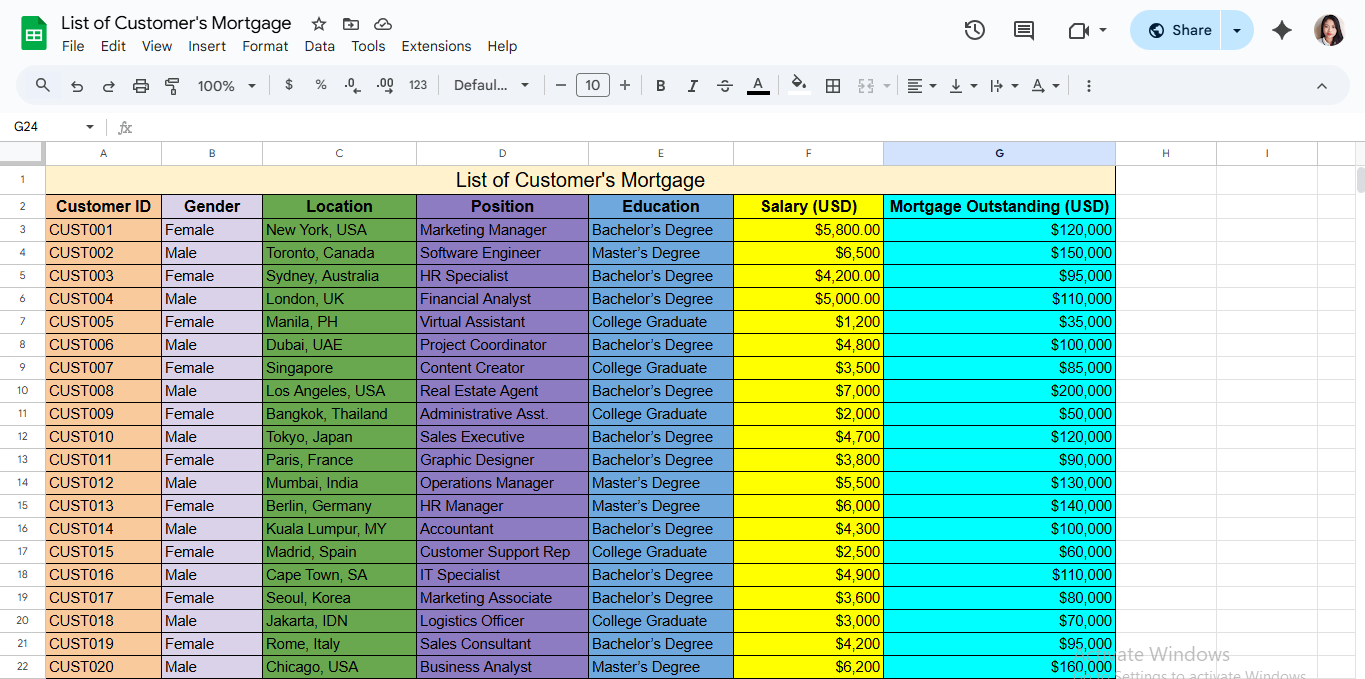Click the undo arrow icon
The image size is (1365, 679).
click(x=77, y=86)
